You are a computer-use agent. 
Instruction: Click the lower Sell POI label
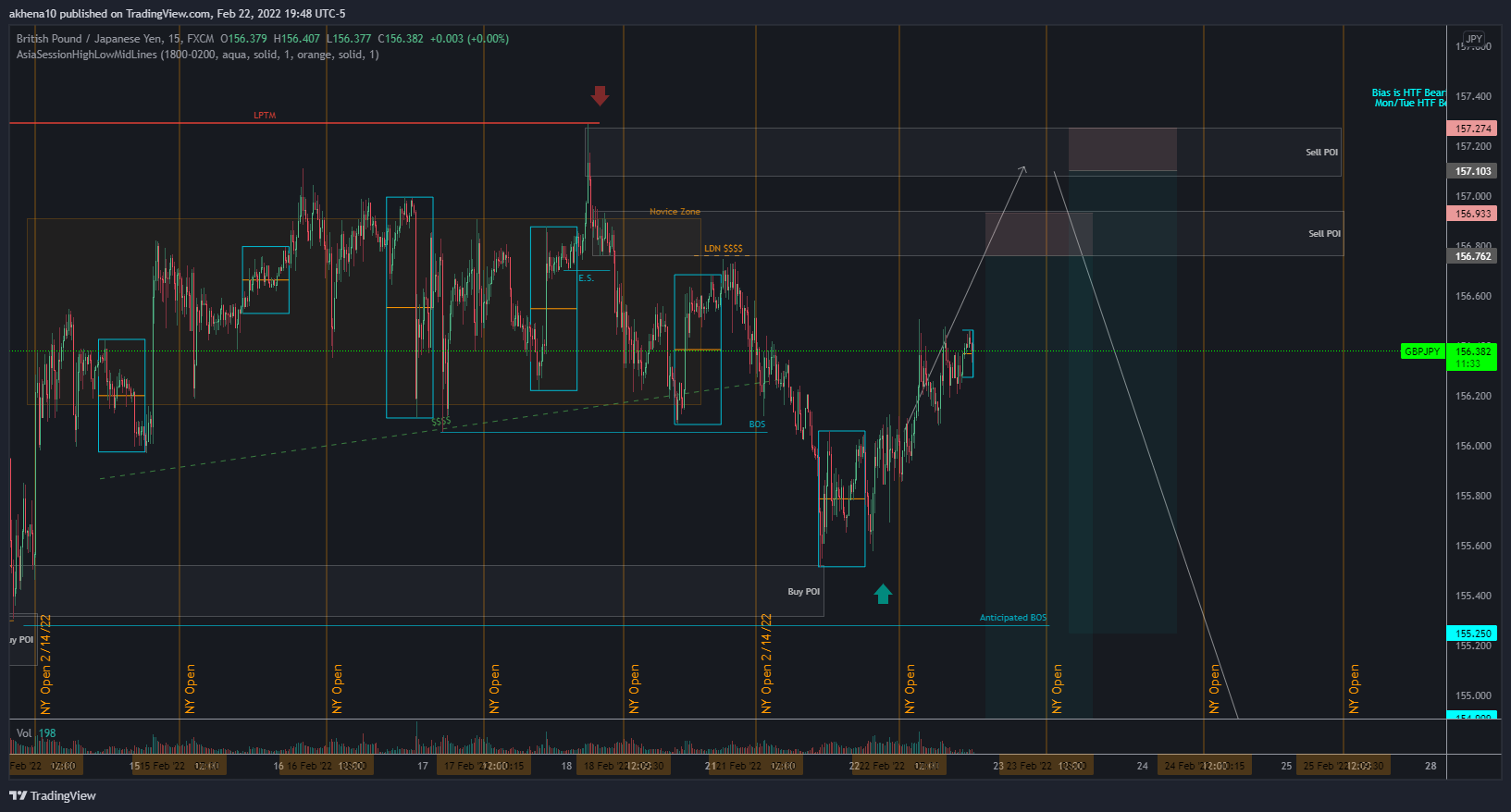1324,234
